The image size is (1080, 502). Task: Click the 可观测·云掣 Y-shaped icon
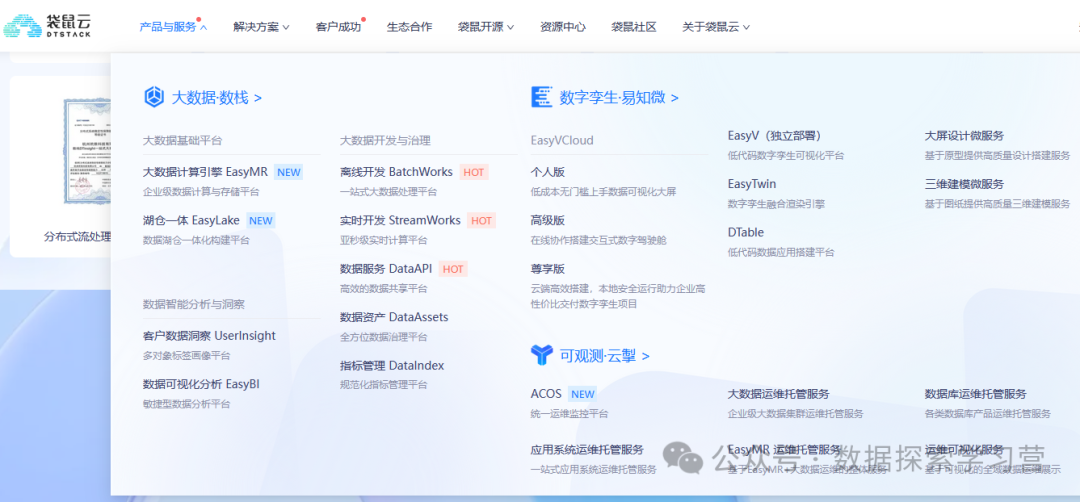click(x=541, y=355)
